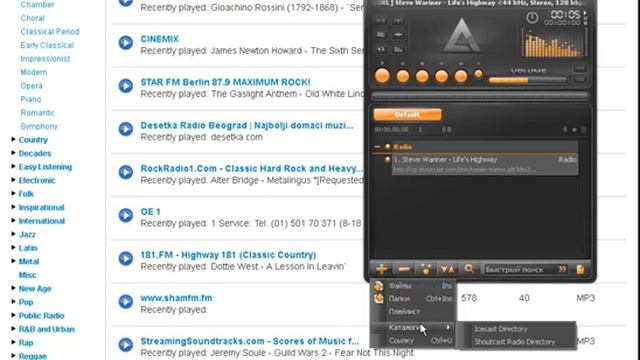Choose Ссылку in the add menu
Screen dimensions: 640x360
413,340
